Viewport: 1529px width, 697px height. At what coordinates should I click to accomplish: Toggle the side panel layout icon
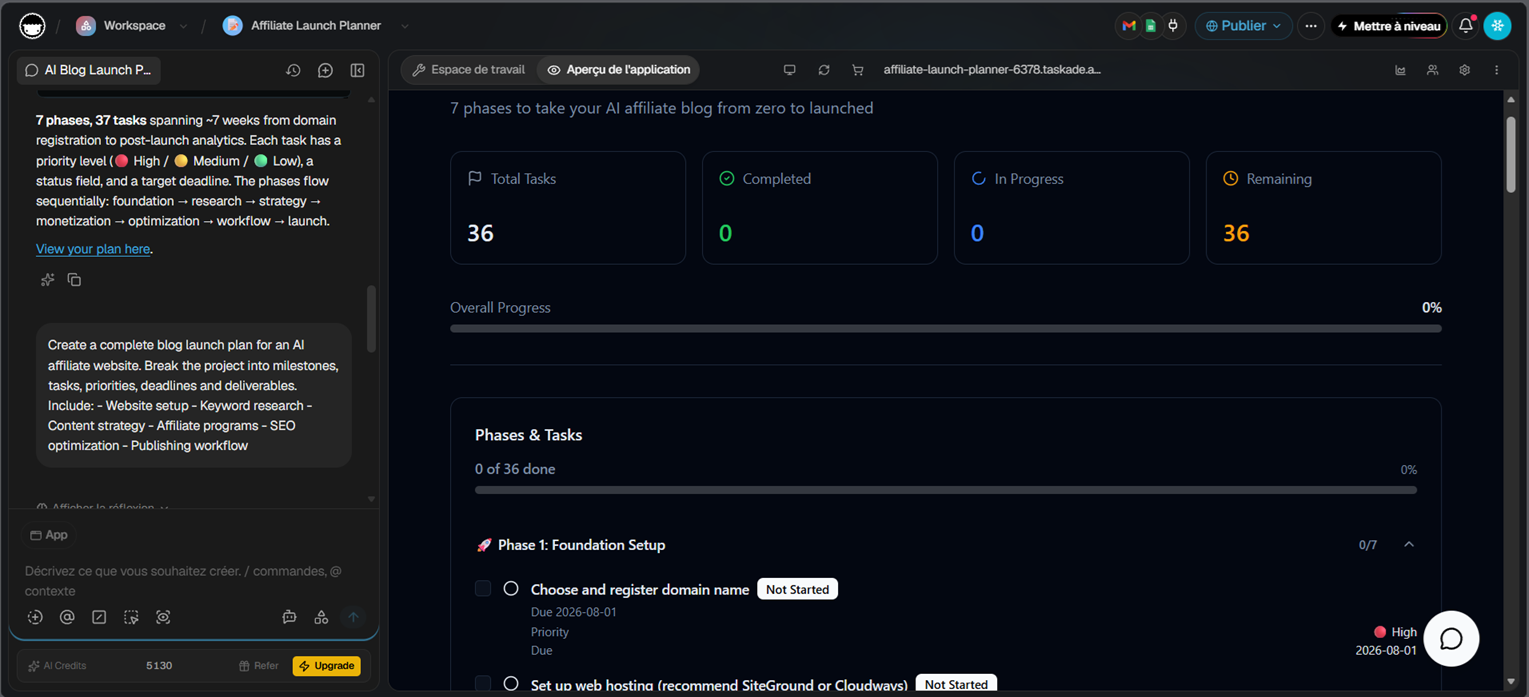point(357,70)
